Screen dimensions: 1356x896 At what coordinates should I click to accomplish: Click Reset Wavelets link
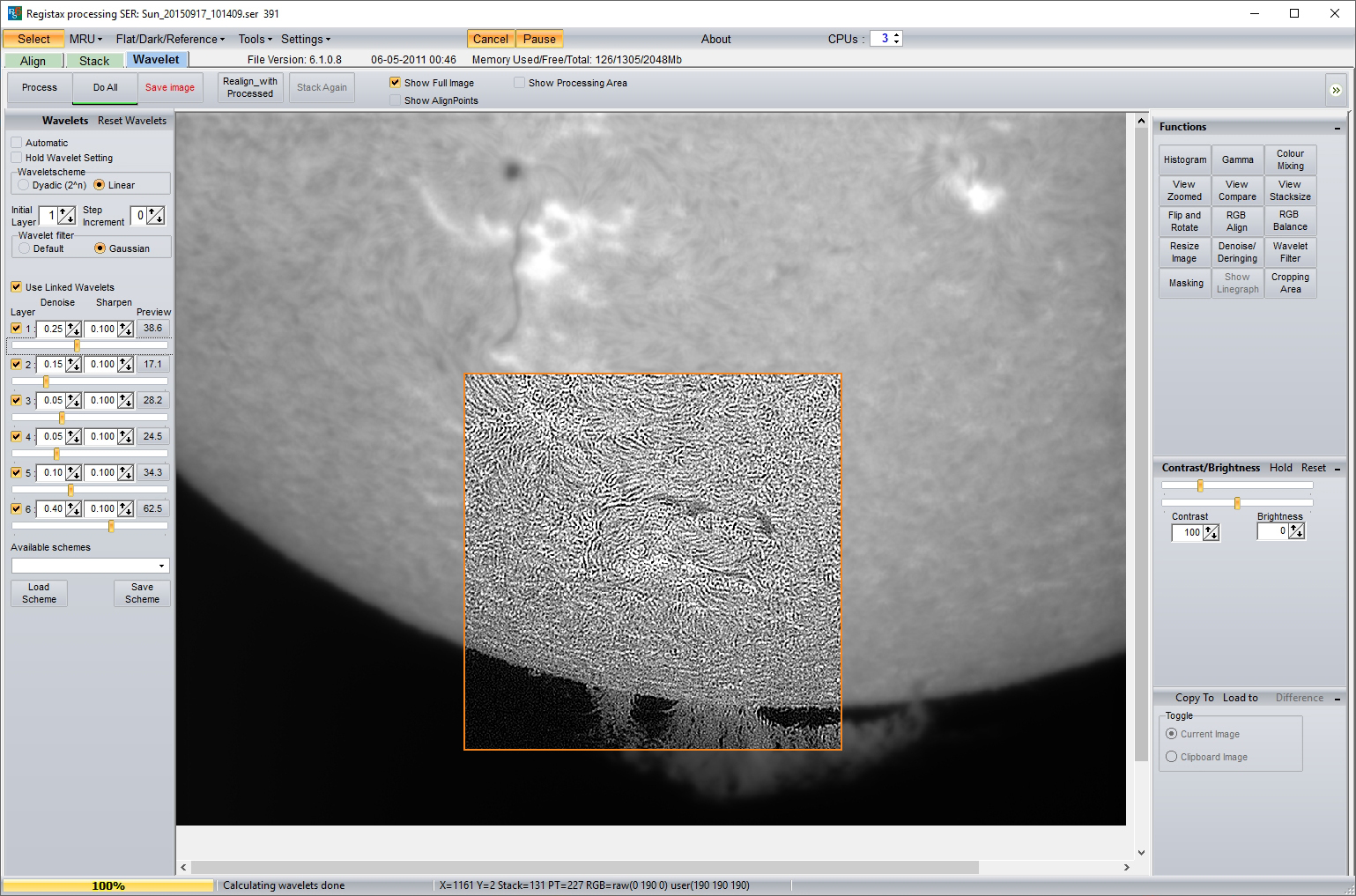point(132,121)
